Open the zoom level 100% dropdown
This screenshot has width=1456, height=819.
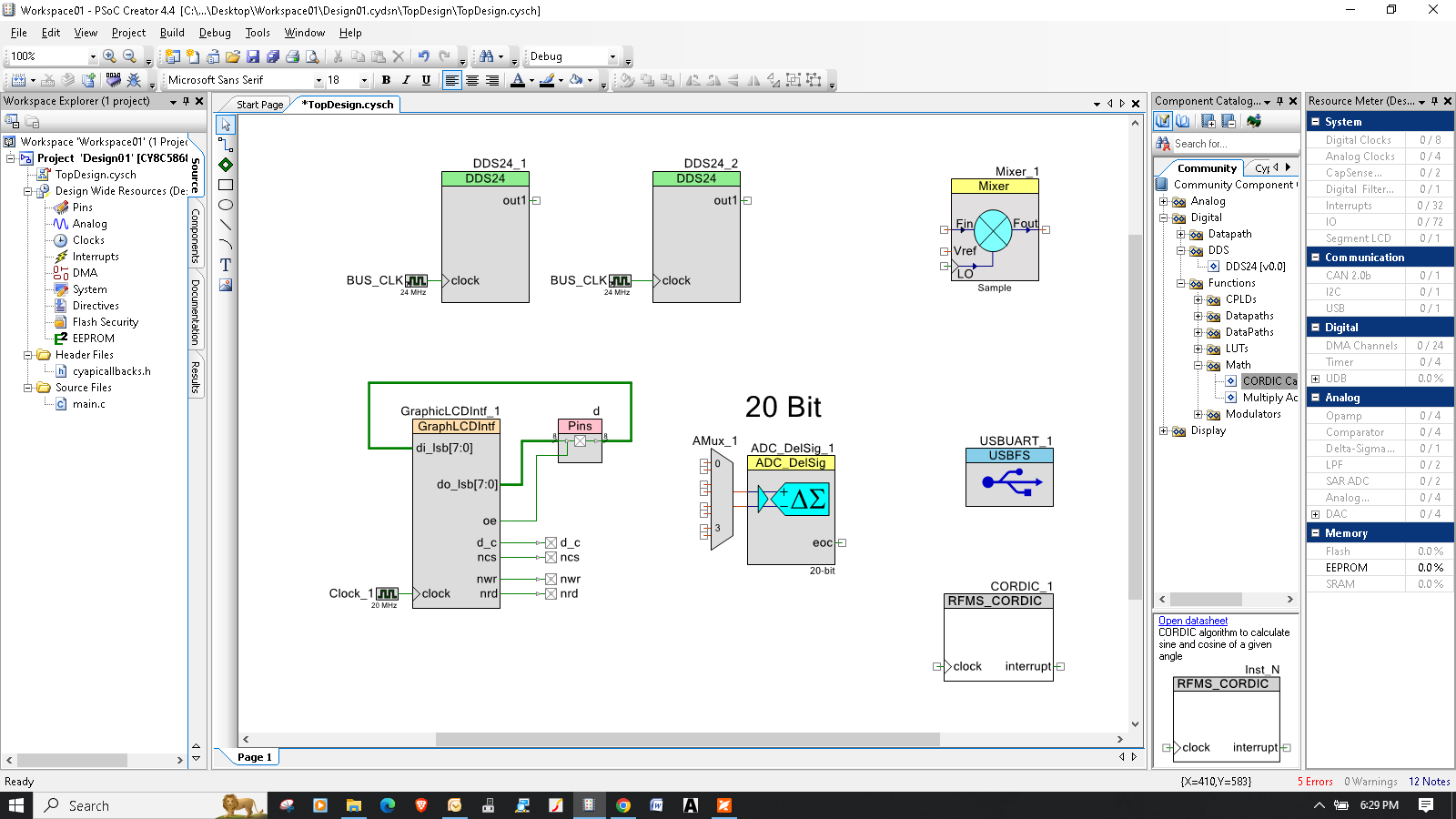pyautogui.click(x=92, y=56)
